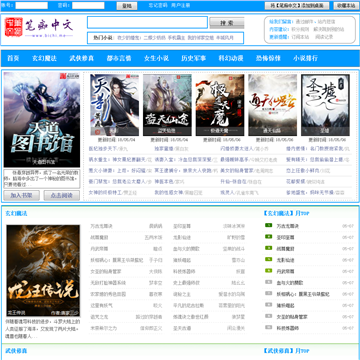Open 女皇的贴身管家 in the 月TOP list
This screenshot has height=360, width=360.
(x=292, y=317)
